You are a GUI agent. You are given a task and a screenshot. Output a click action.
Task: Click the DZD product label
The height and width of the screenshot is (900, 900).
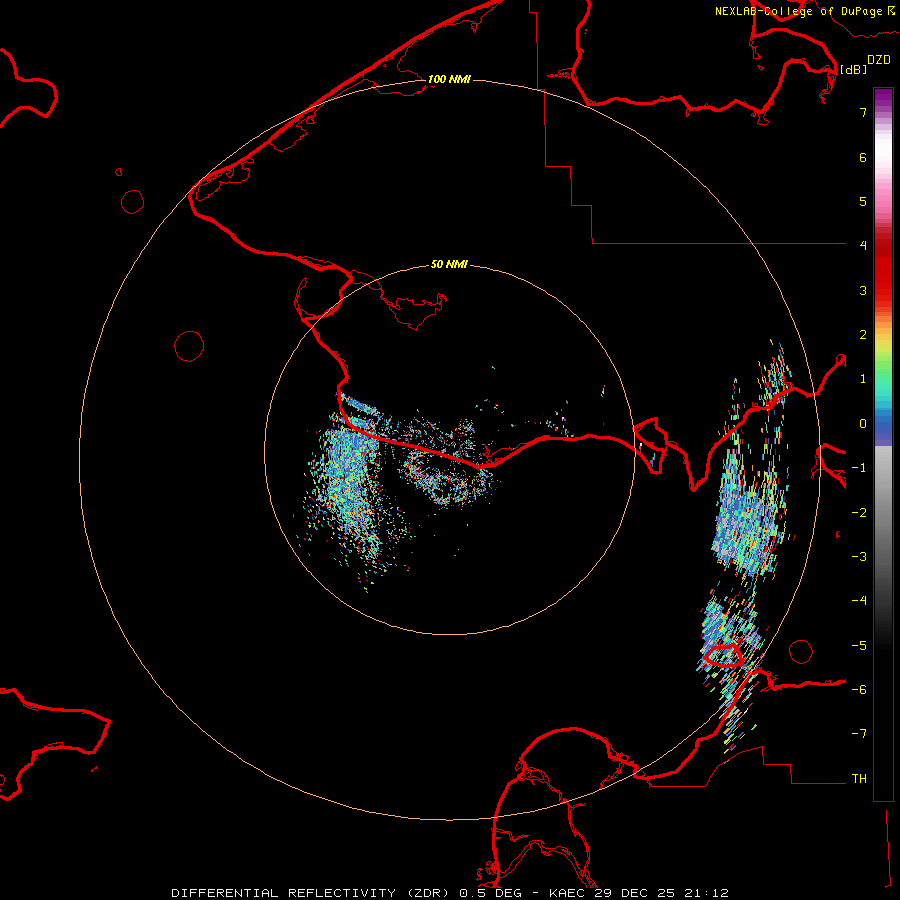click(x=879, y=60)
